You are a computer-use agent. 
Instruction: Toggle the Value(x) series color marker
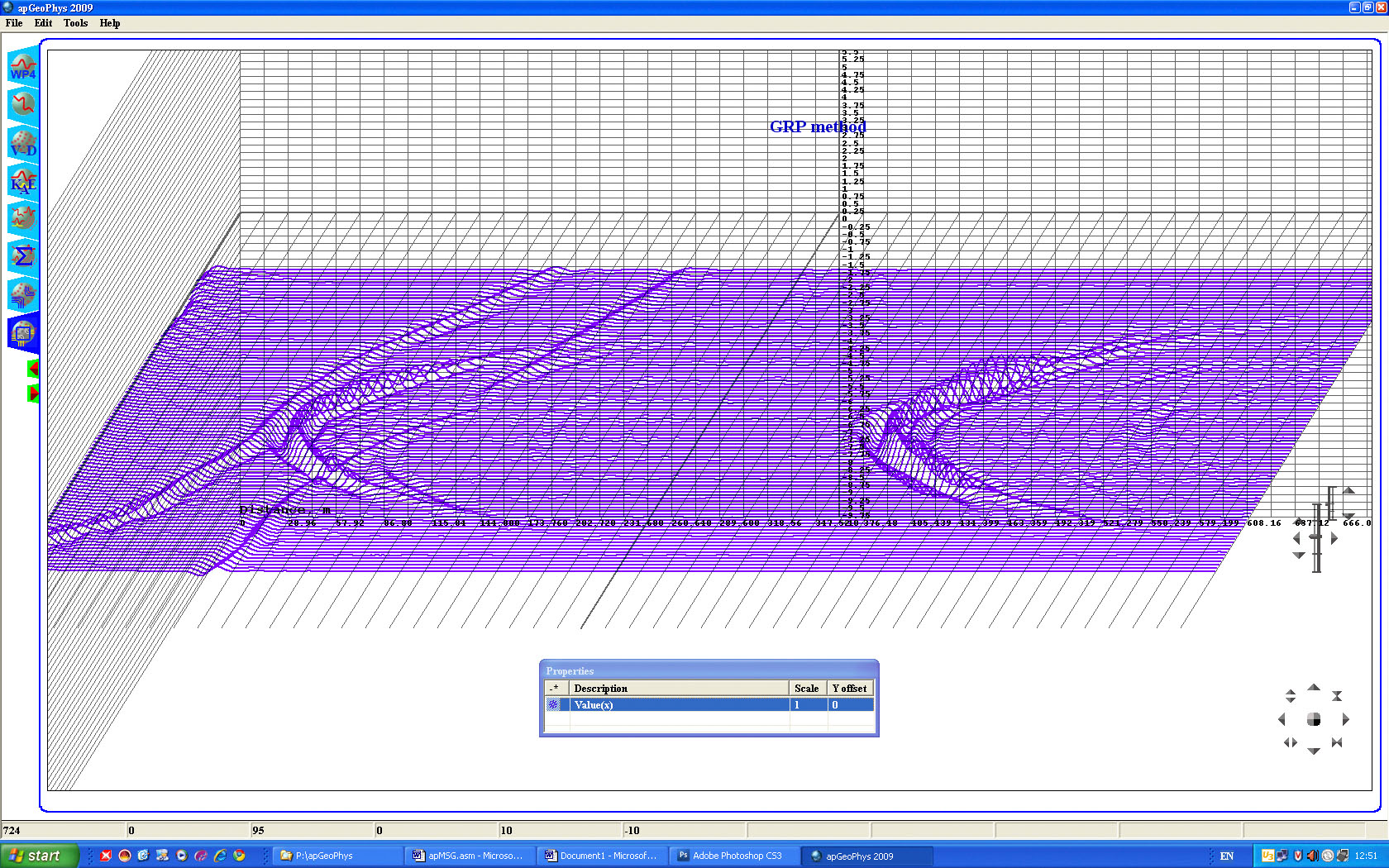pos(554,705)
